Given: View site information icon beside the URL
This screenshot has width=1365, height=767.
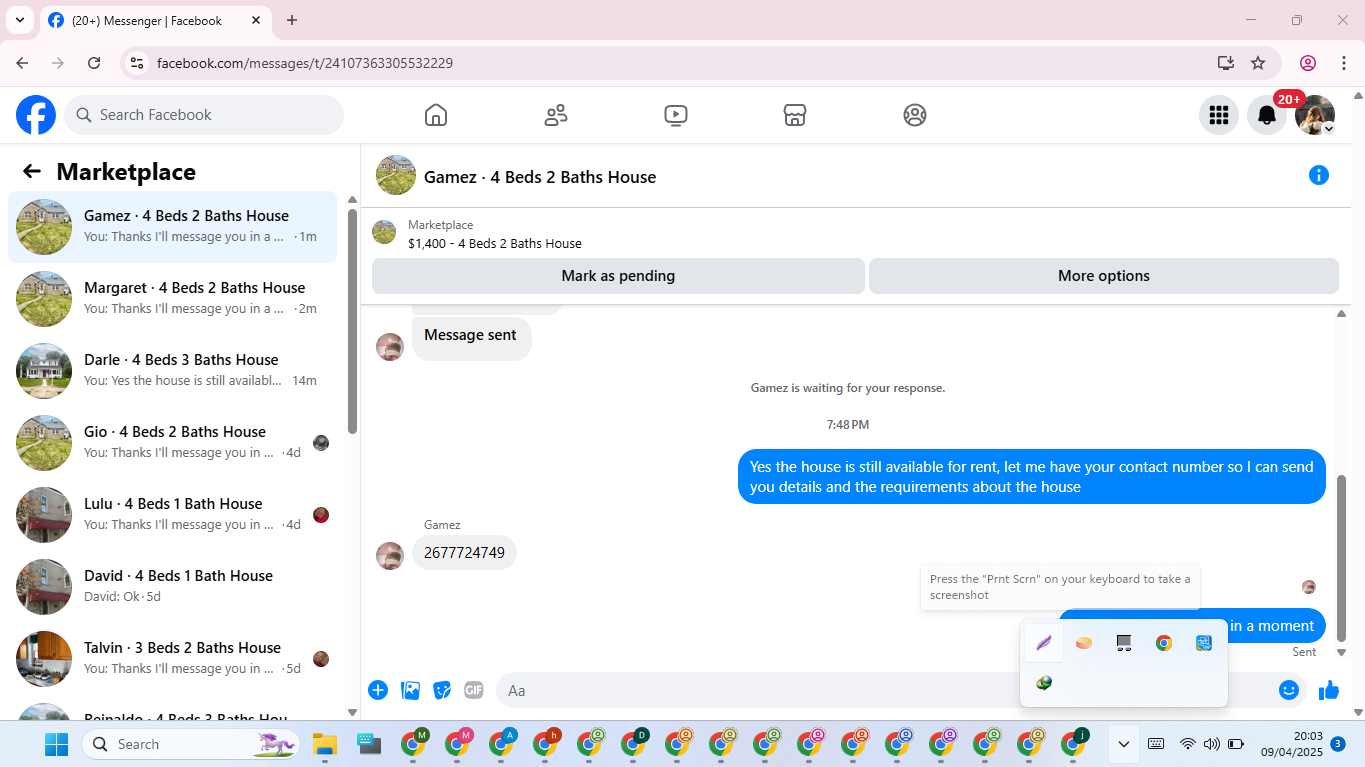Looking at the screenshot, I should pyautogui.click(x=137, y=63).
